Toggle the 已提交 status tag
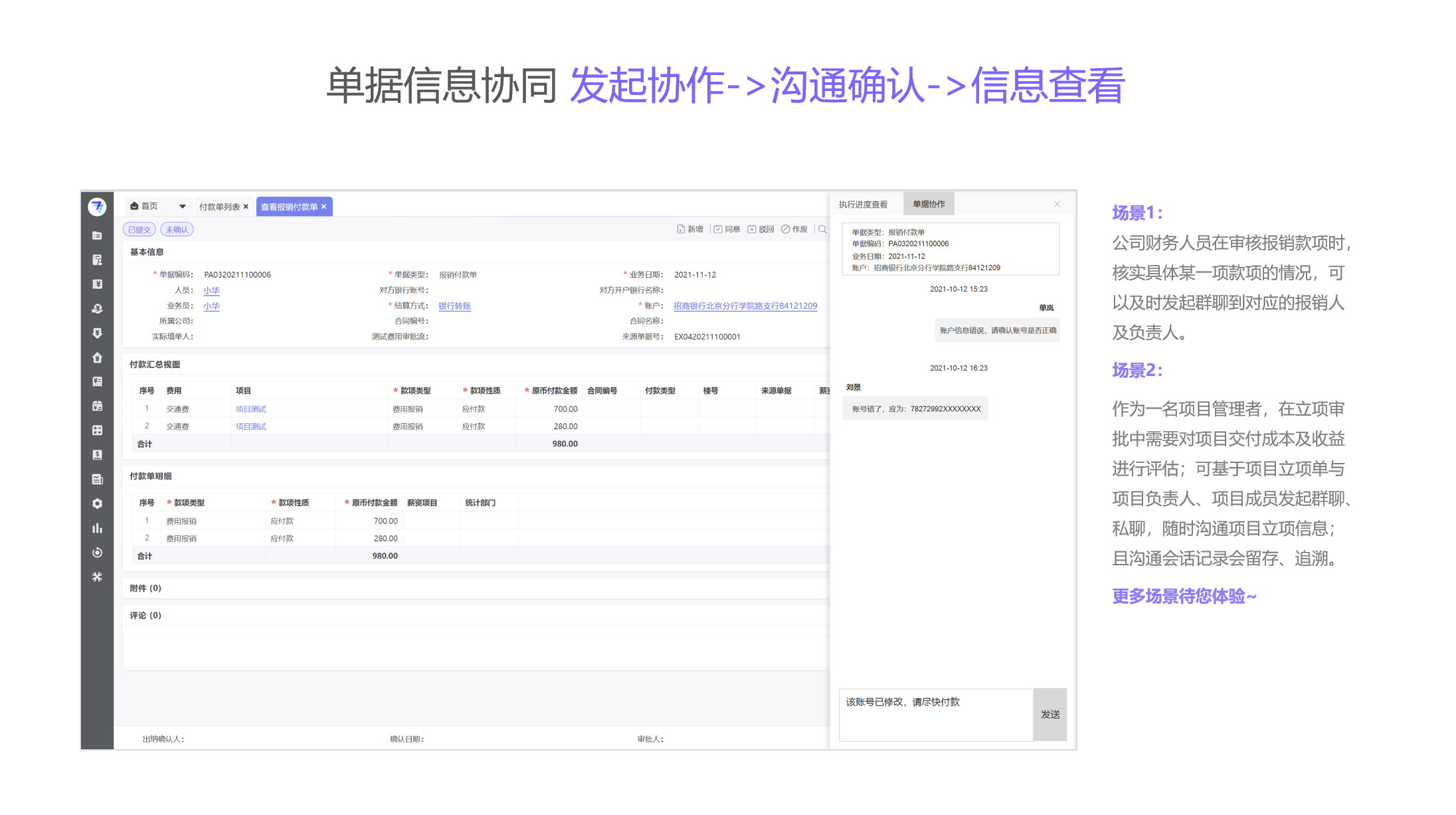This screenshot has height=815, width=1456. (139, 230)
